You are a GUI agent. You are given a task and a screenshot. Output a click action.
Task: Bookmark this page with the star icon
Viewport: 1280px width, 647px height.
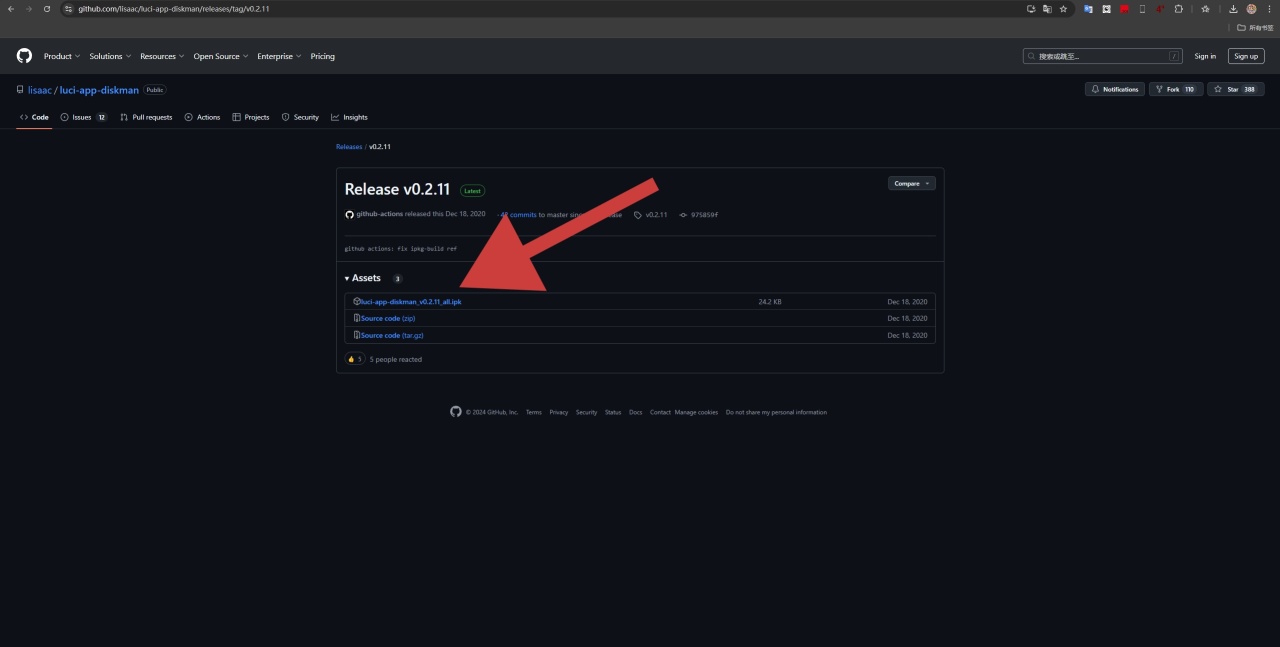click(x=1063, y=9)
